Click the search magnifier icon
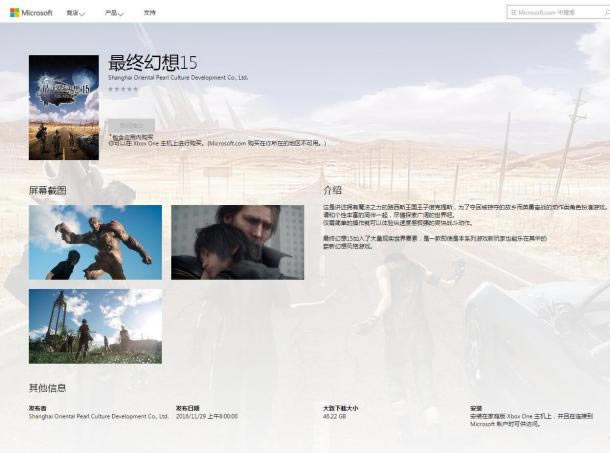 (606, 12)
